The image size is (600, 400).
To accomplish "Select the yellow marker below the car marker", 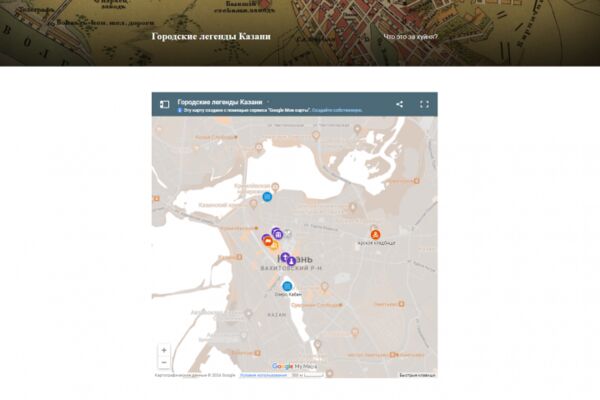I will [274, 246].
